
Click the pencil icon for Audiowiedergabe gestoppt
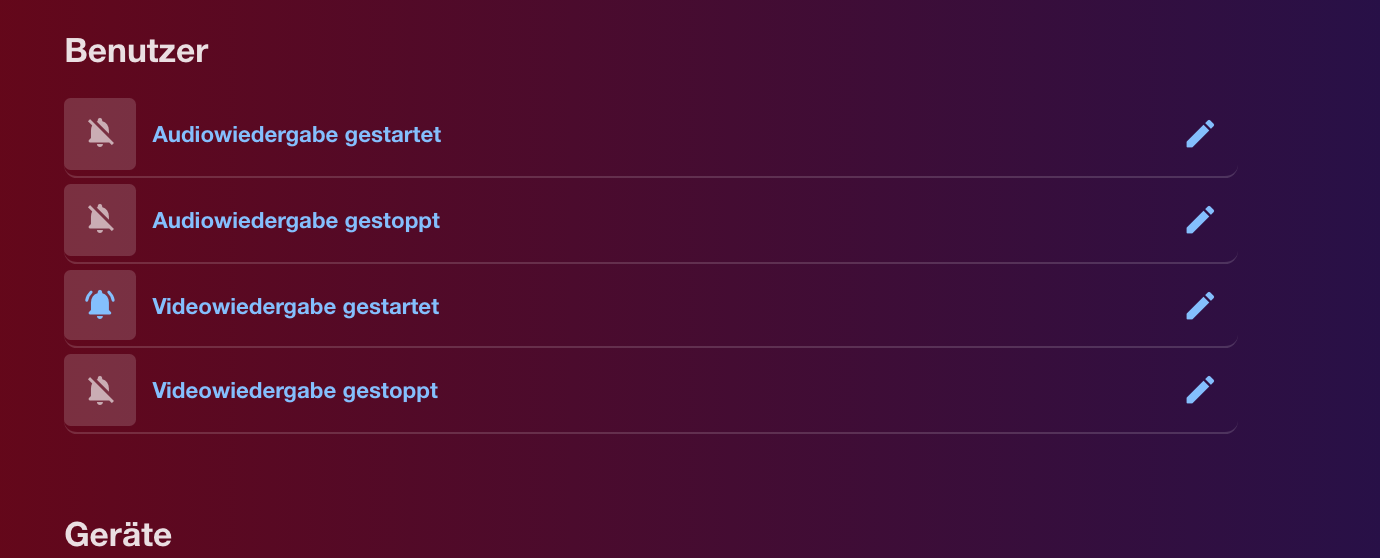click(1200, 220)
